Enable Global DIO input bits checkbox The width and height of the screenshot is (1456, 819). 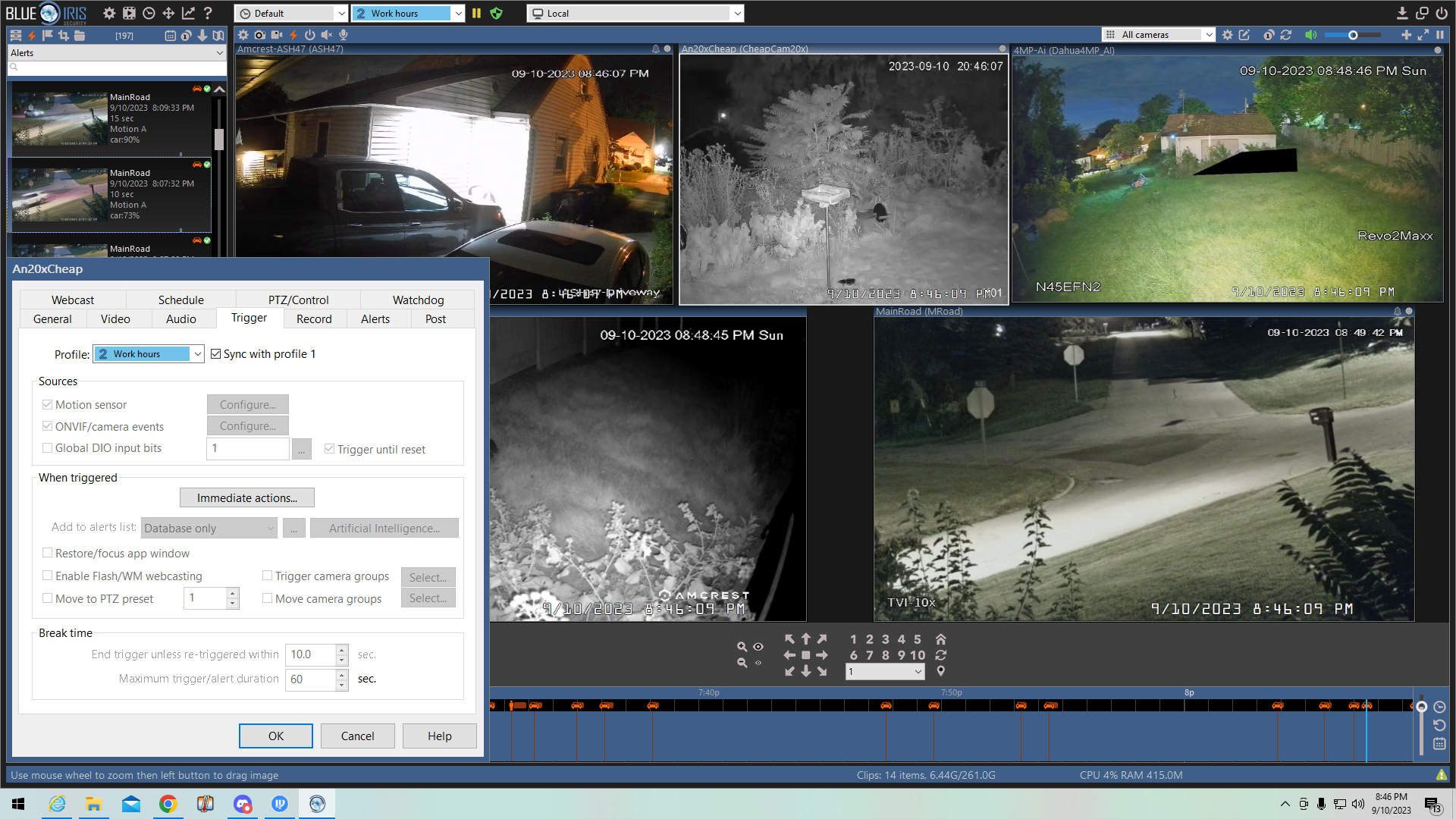tap(47, 448)
